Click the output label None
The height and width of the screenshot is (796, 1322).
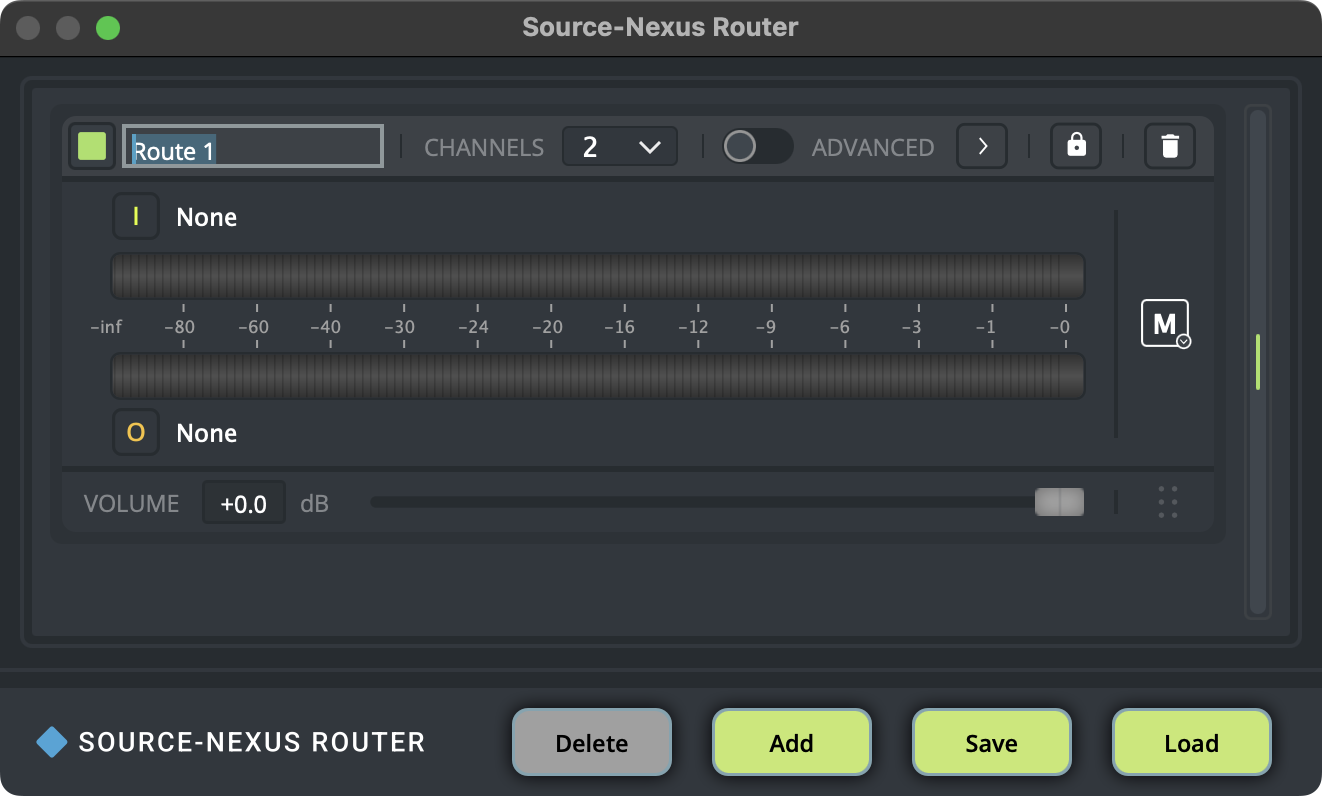(207, 433)
